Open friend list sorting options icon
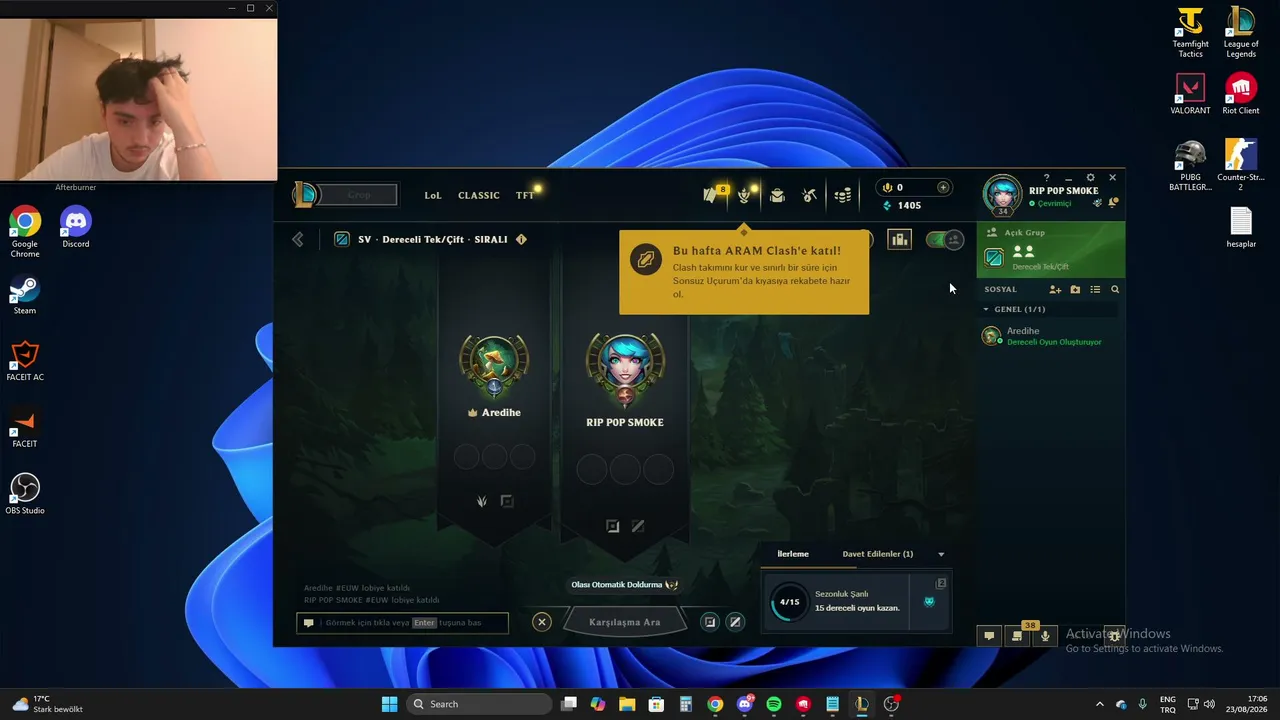This screenshot has height=720, width=1280. pyautogui.click(x=1095, y=289)
